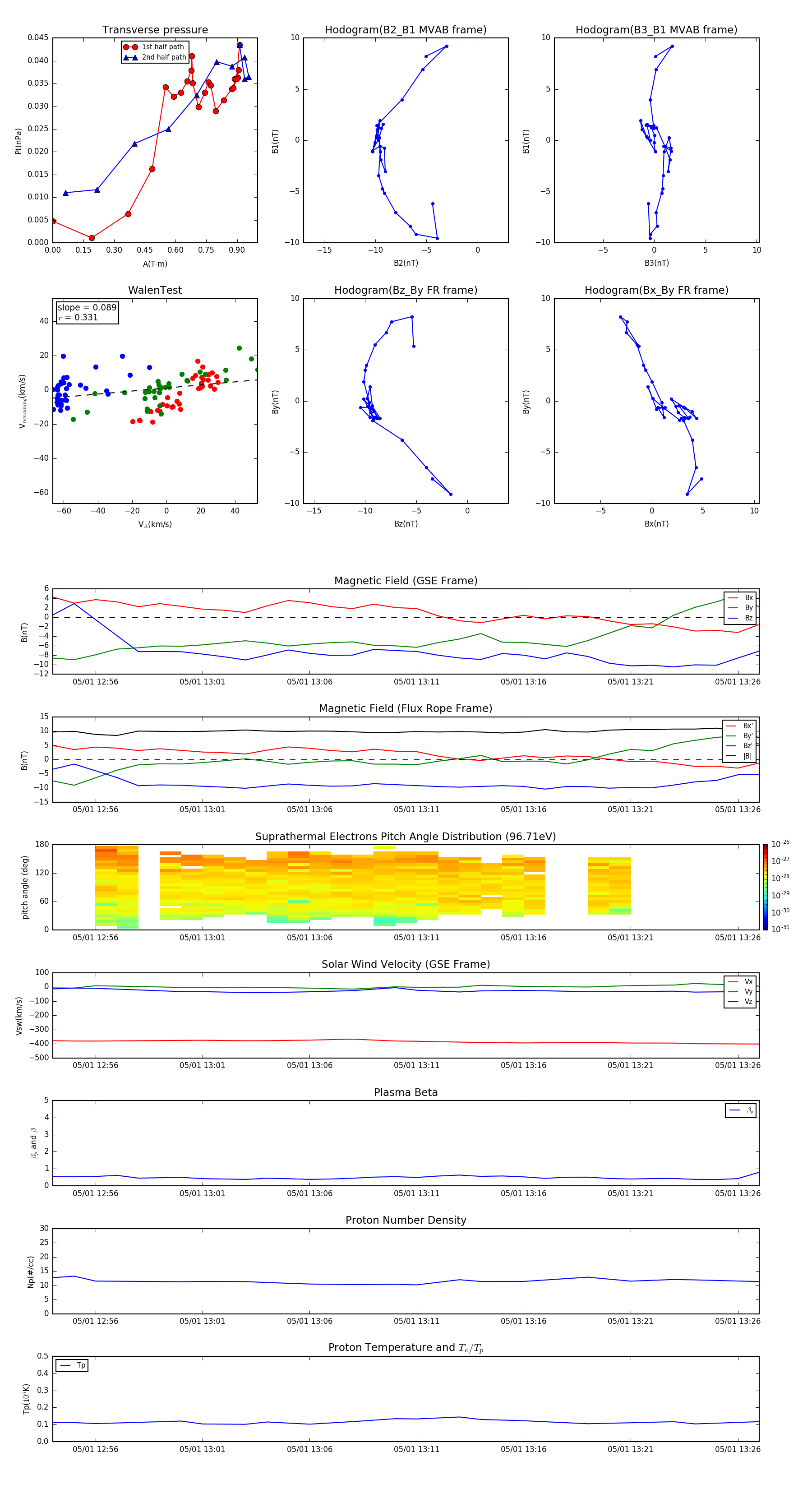Click the "Bx(nT)" x-axis label
Image resolution: width=812 pixels, height=1489 pixels.
coord(656,524)
